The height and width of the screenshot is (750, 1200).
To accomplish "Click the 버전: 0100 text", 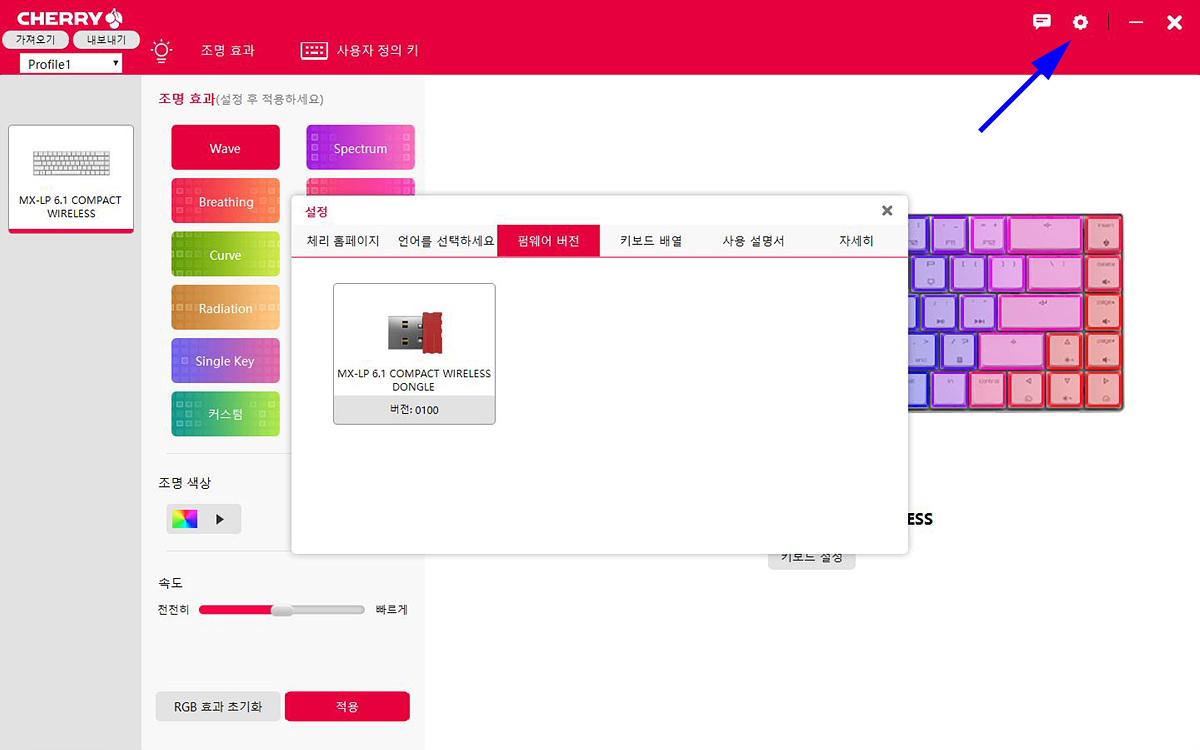I will point(414,410).
